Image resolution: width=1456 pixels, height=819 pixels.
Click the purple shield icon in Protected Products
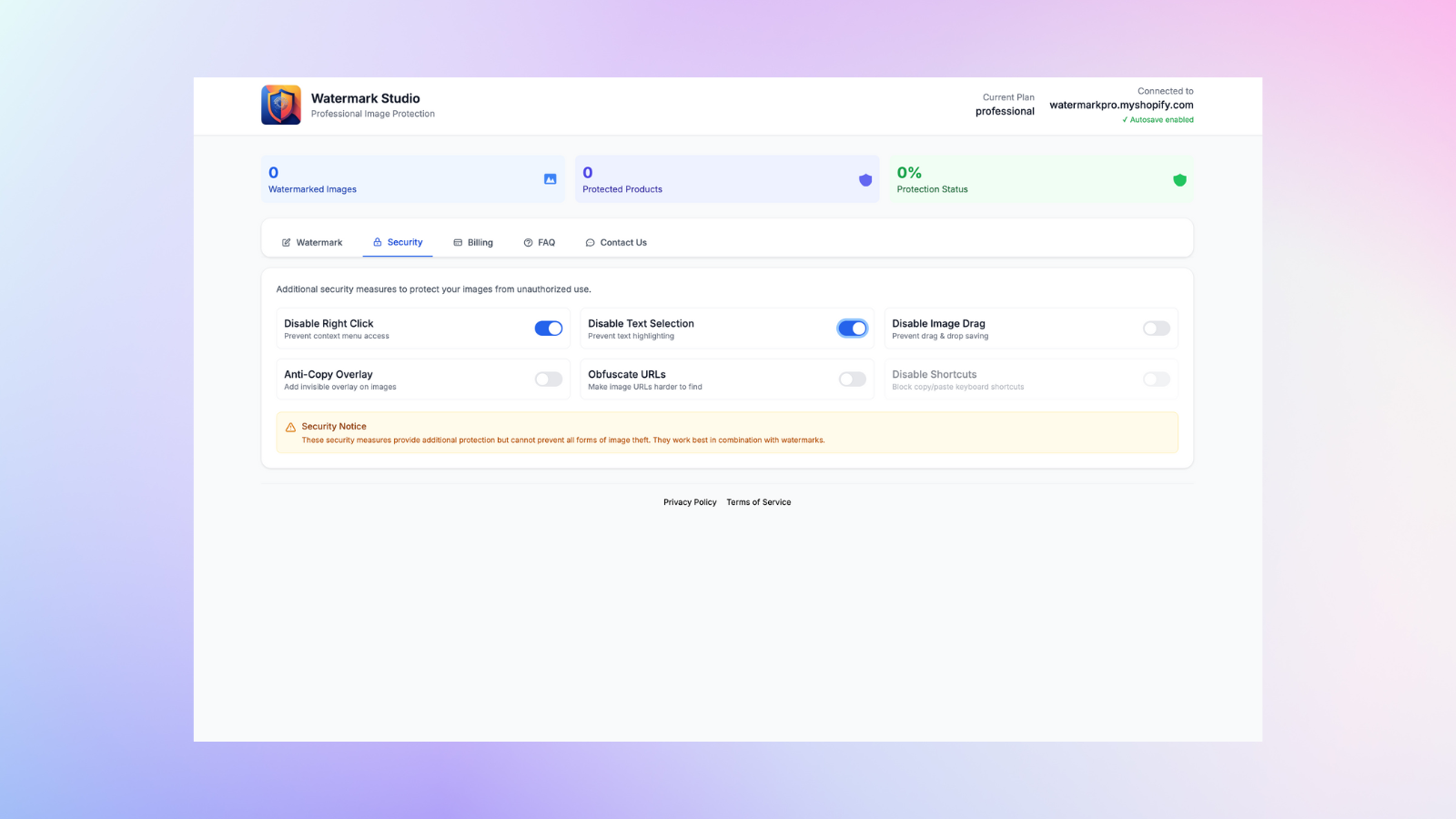(865, 180)
